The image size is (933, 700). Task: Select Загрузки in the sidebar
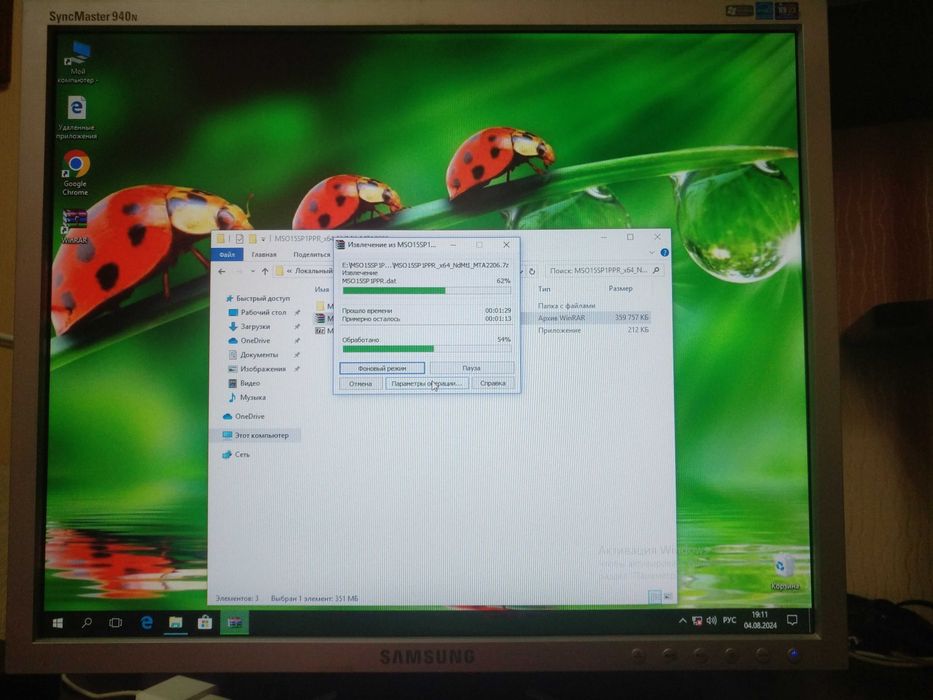[x=250, y=326]
